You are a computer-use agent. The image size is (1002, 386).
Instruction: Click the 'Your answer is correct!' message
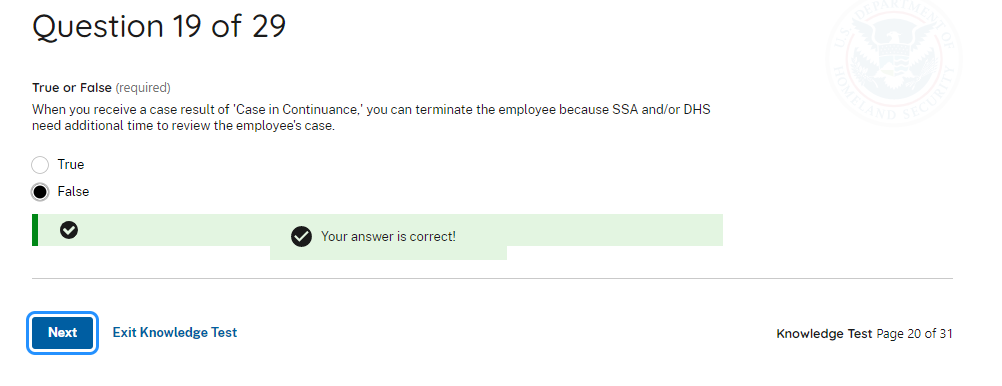(x=389, y=236)
